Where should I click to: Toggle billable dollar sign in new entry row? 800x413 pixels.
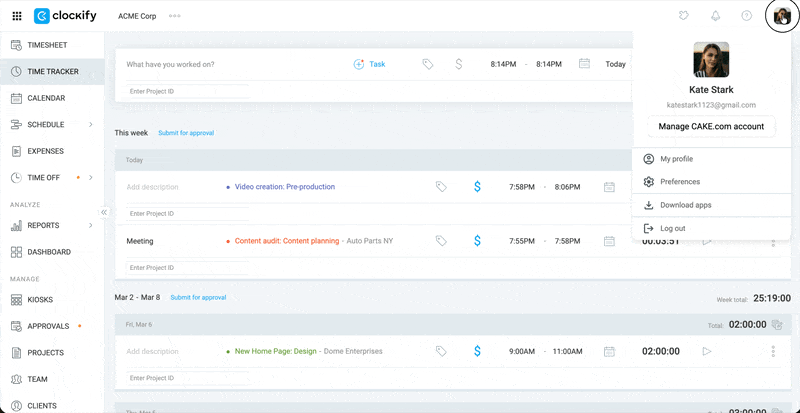coord(458,64)
